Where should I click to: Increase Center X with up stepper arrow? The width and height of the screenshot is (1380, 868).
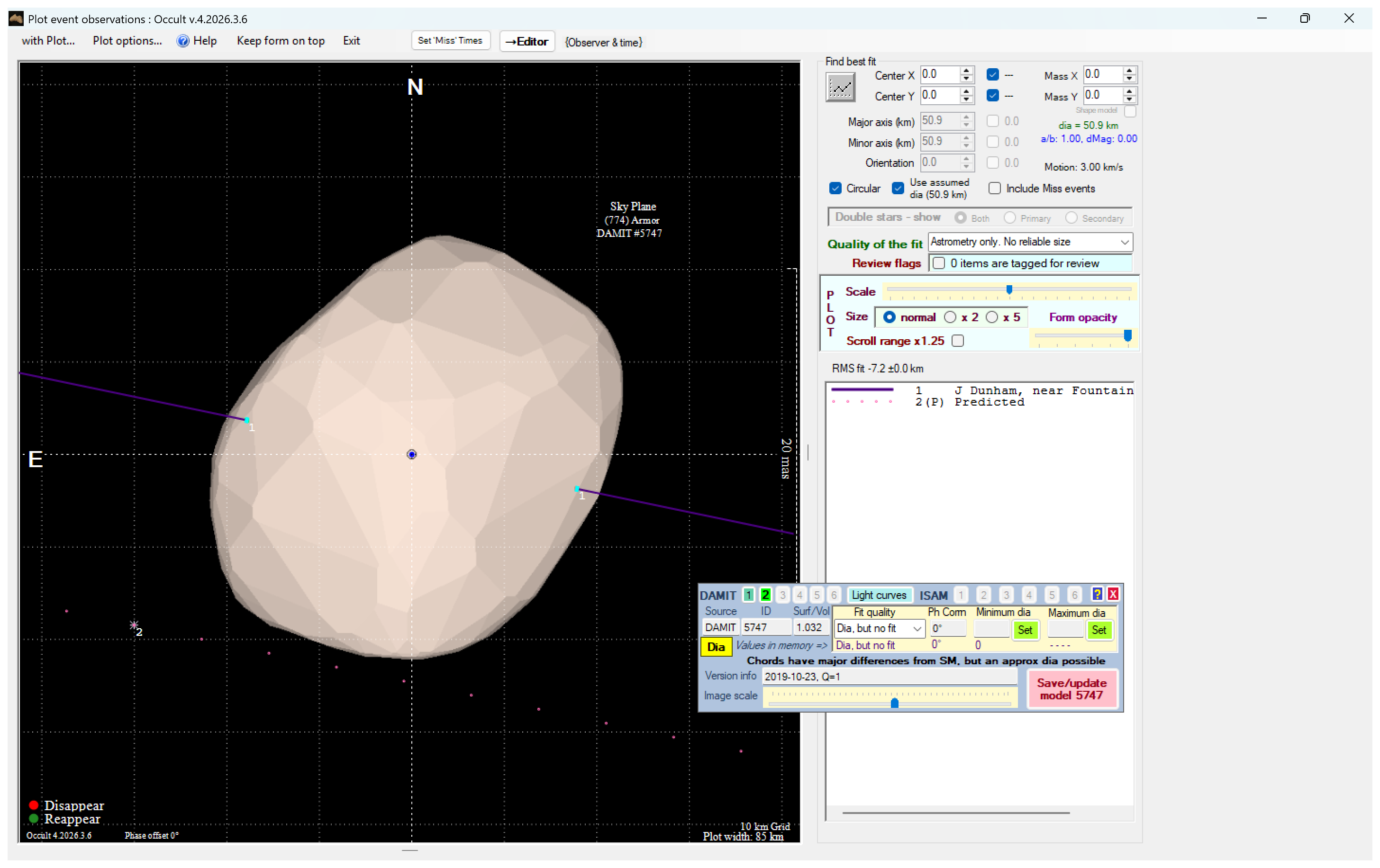(966, 71)
